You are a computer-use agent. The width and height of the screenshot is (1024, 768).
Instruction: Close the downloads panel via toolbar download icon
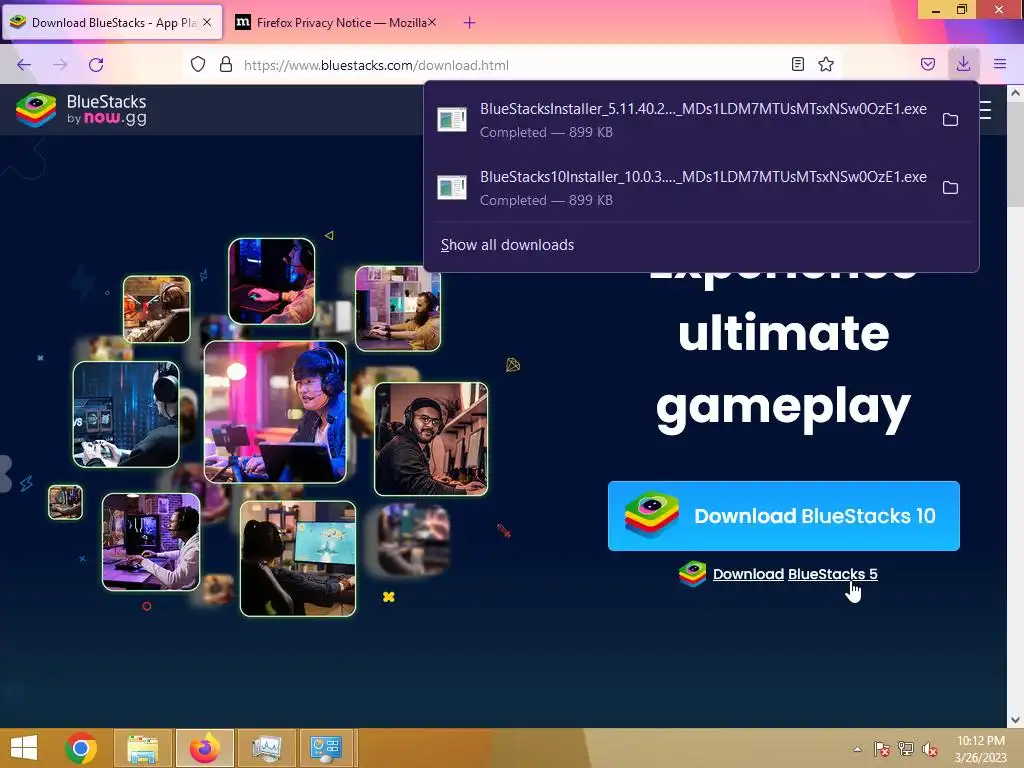[x=963, y=64]
